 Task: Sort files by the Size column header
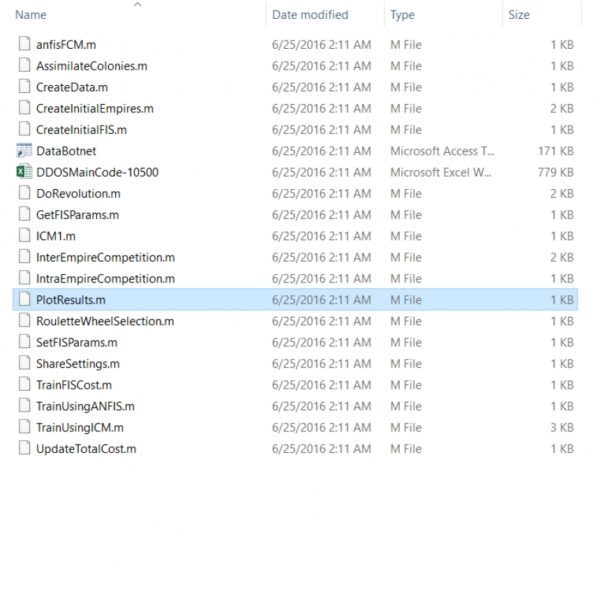[x=519, y=15]
